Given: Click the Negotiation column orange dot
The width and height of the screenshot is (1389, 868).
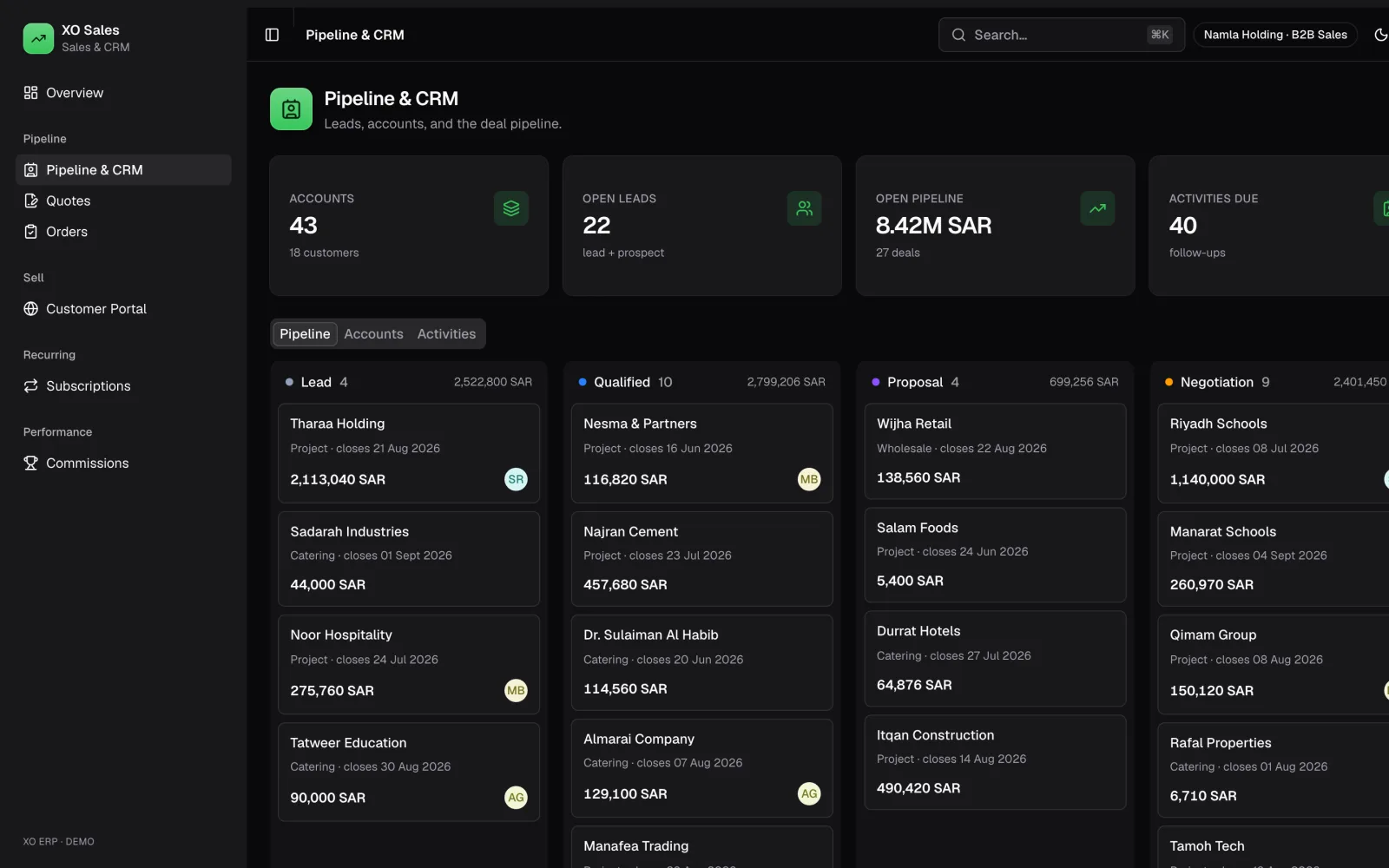Looking at the screenshot, I should (1168, 382).
